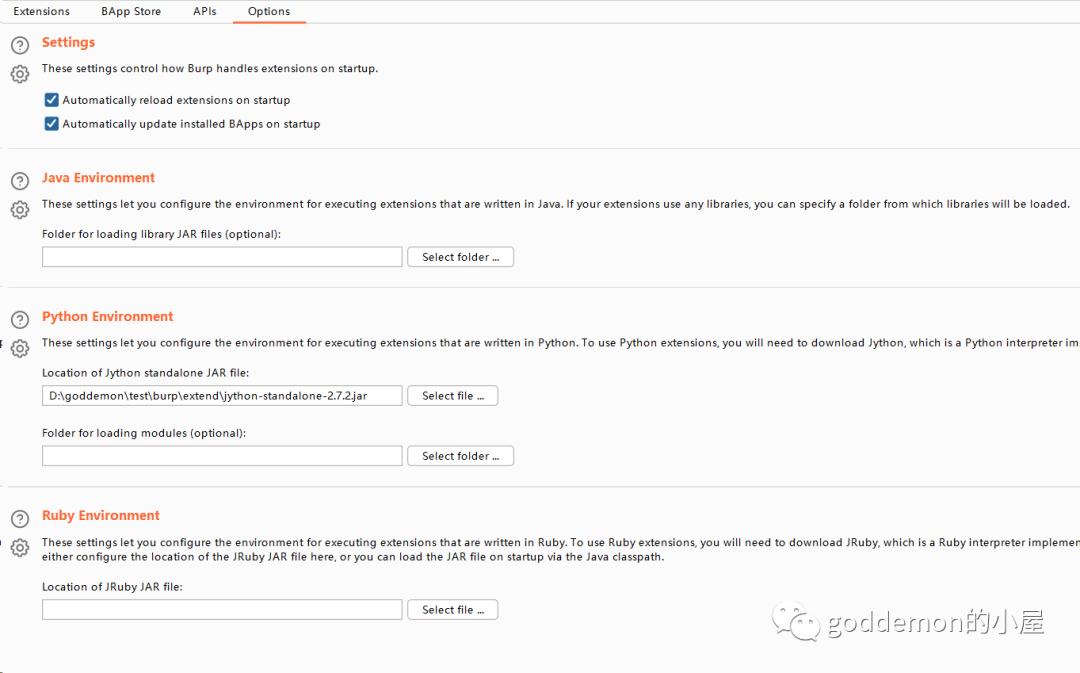Screen dimensions: 1080x673
Task: Click Select file for Jython standalone JAR
Action: pyautogui.click(x=453, y=396)
